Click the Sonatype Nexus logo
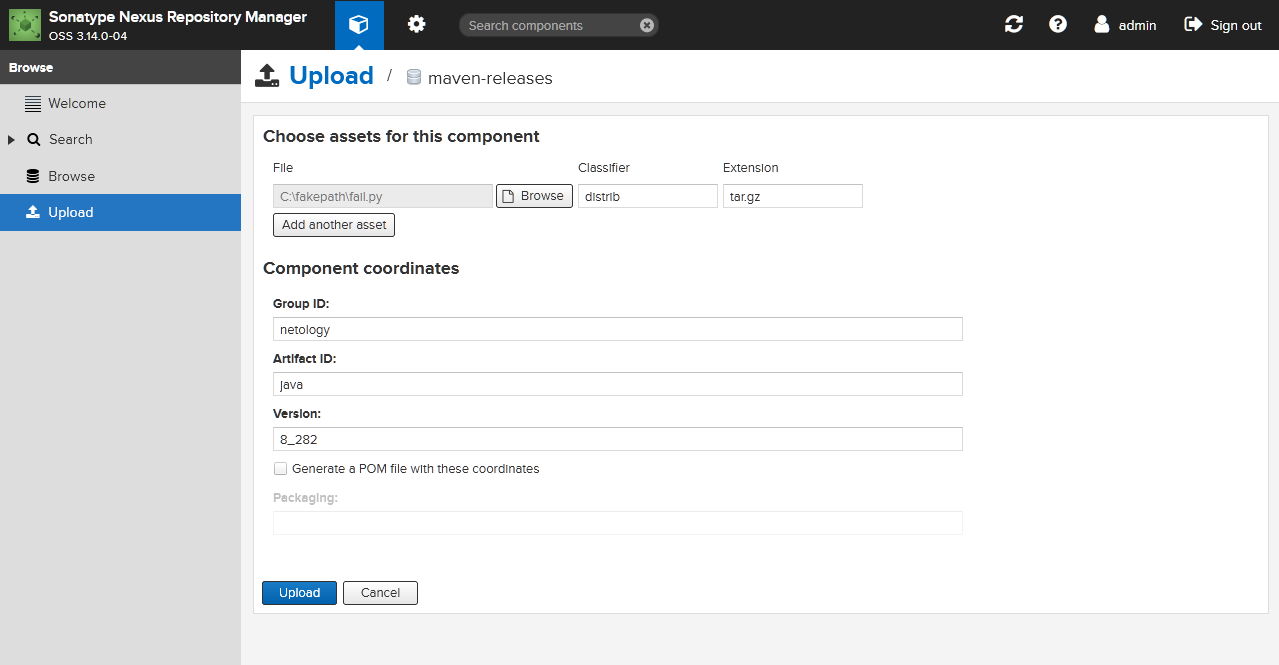This screenshot has width=1279, height=665. [x=25, y=24]
